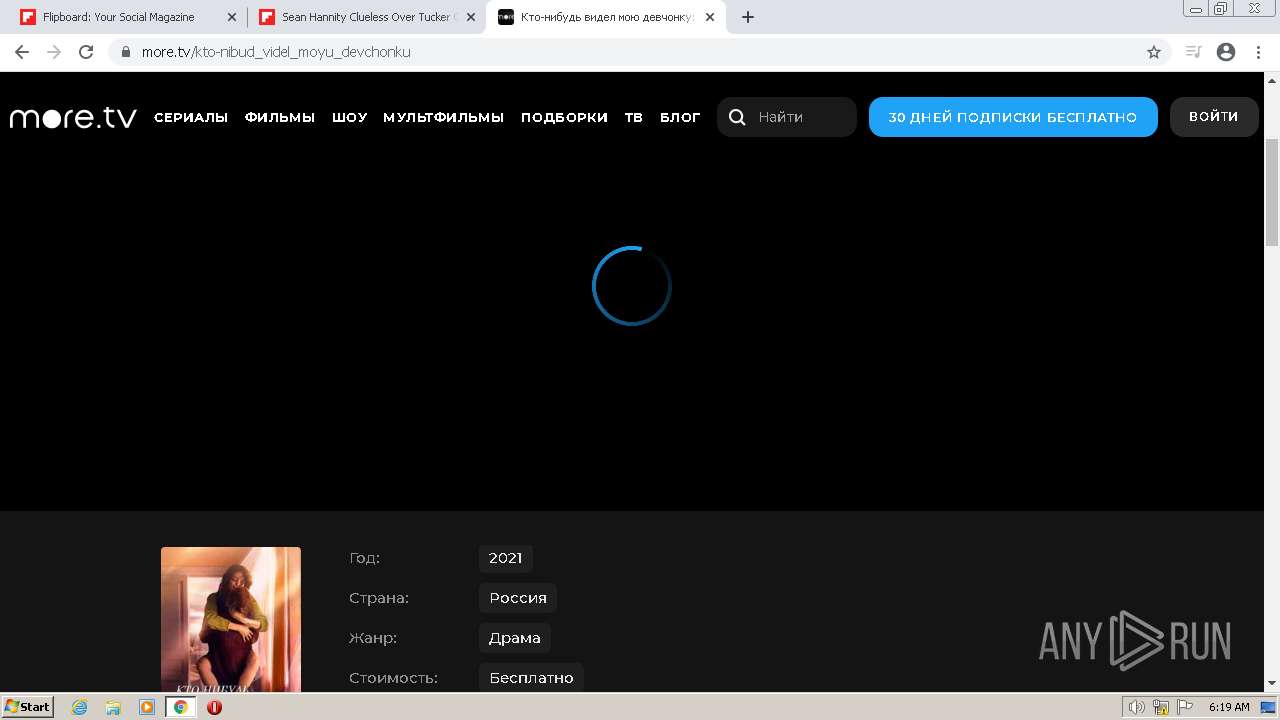This screenshot has height=720, width=1280.
Task: Click the 2021 year tag
Action: (x=505, y=558)
